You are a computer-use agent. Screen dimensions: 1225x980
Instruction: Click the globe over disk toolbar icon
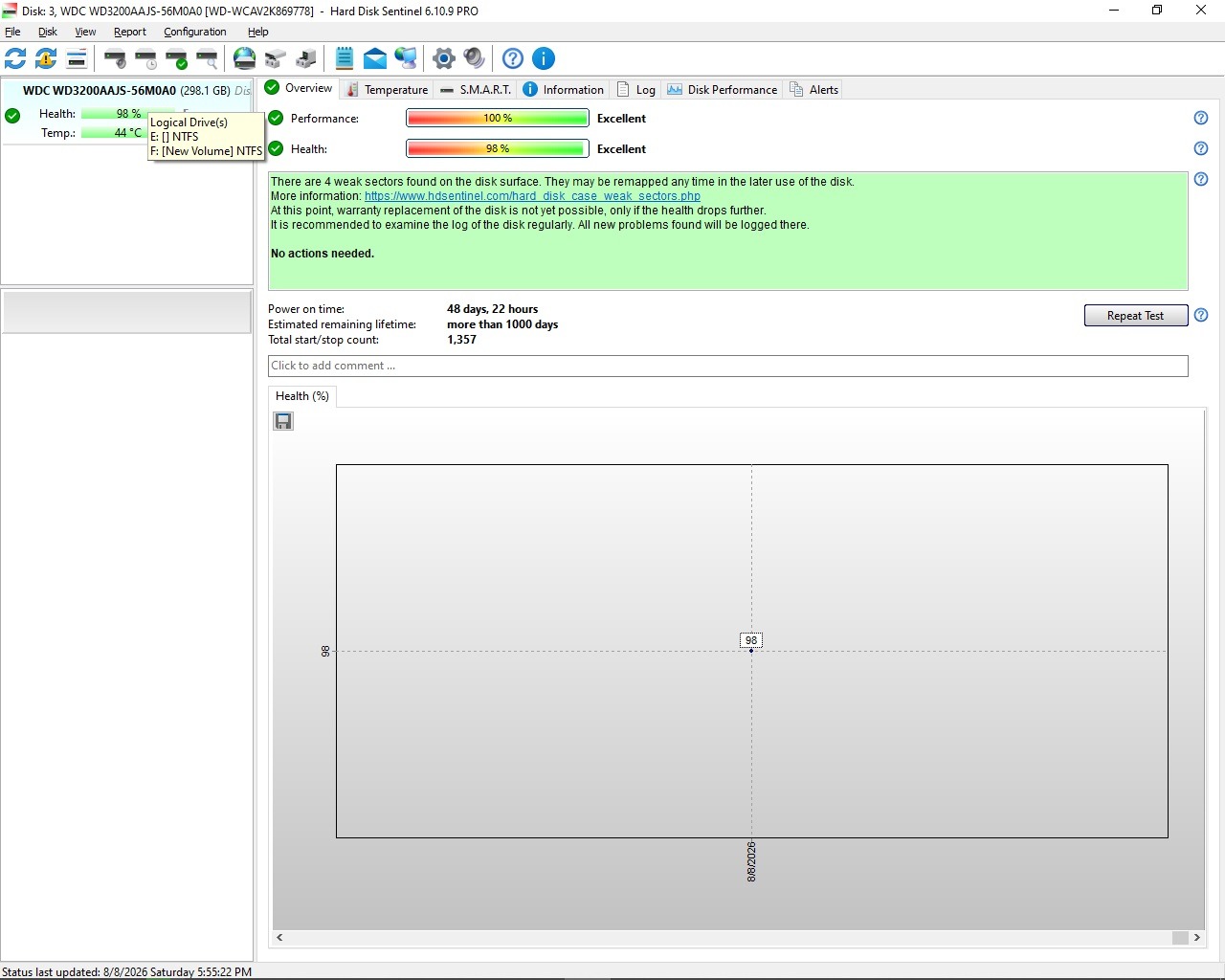pyautogui.click(x=245, y=58)
